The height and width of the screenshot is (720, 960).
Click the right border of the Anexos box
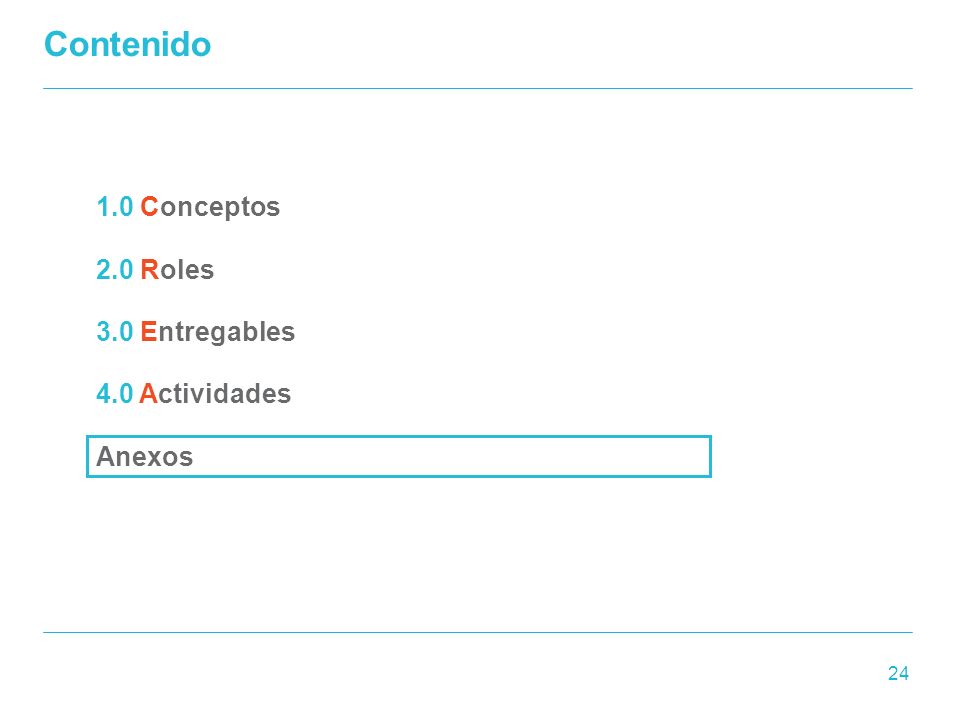tap(710, 457)
